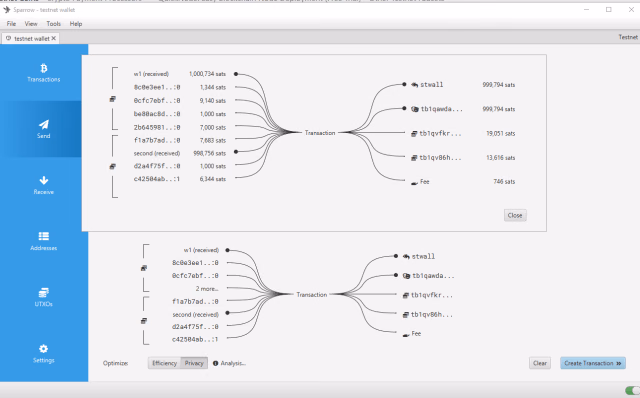The height and width of the screenshot is (398, 640).
Task: Click the 19,051 sats output amount
Action: pyautogui.click(x=500, y=133)
